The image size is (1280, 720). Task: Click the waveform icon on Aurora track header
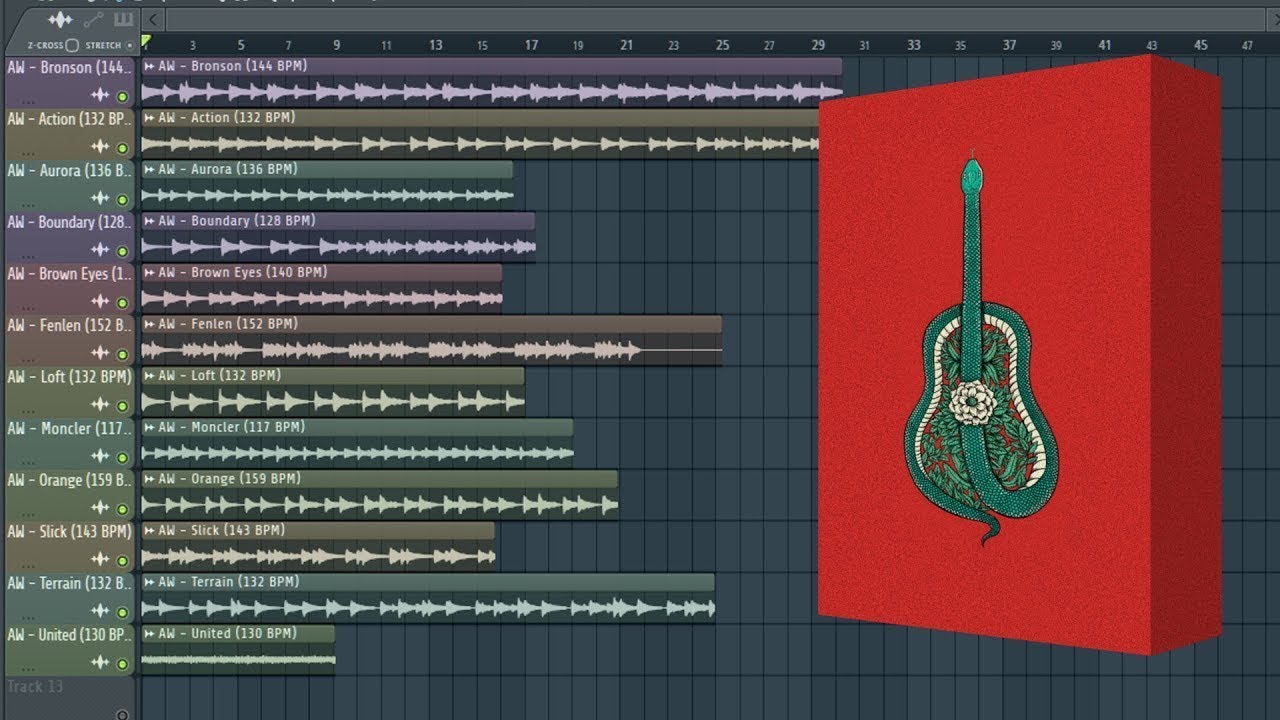pyautogui.click(x=100, y=199)
